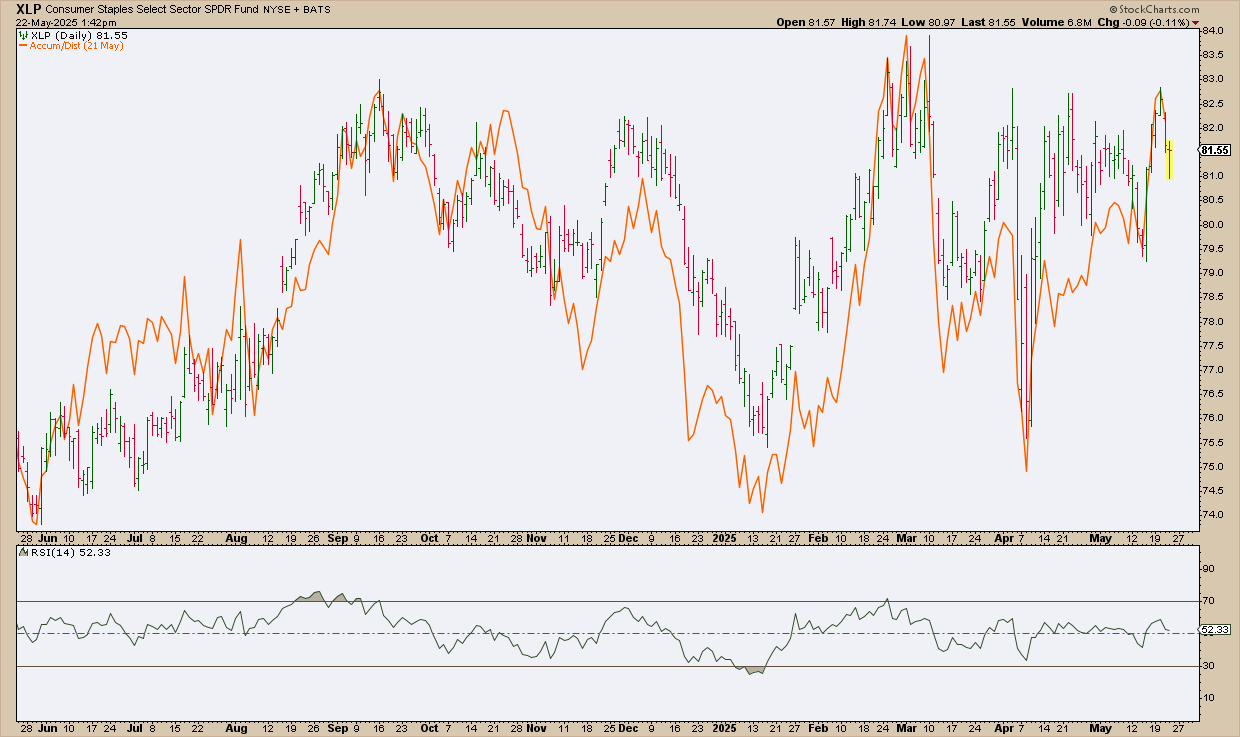Click the 'May' label on the date axis

[x=1101, y=538]
